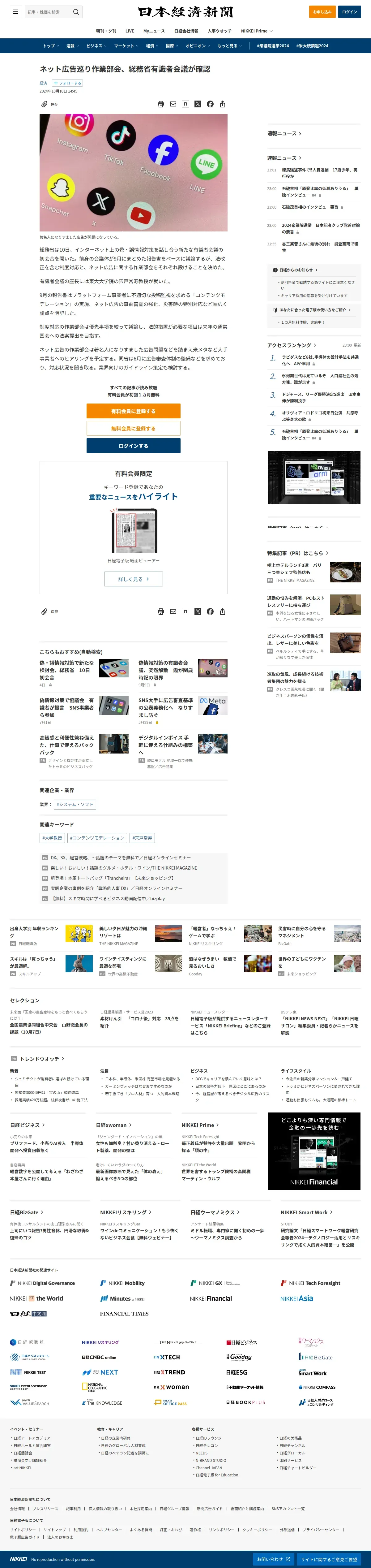371x1568 pixels.
Task: Click the email icon below the members-only box
Action: (173, 611)
